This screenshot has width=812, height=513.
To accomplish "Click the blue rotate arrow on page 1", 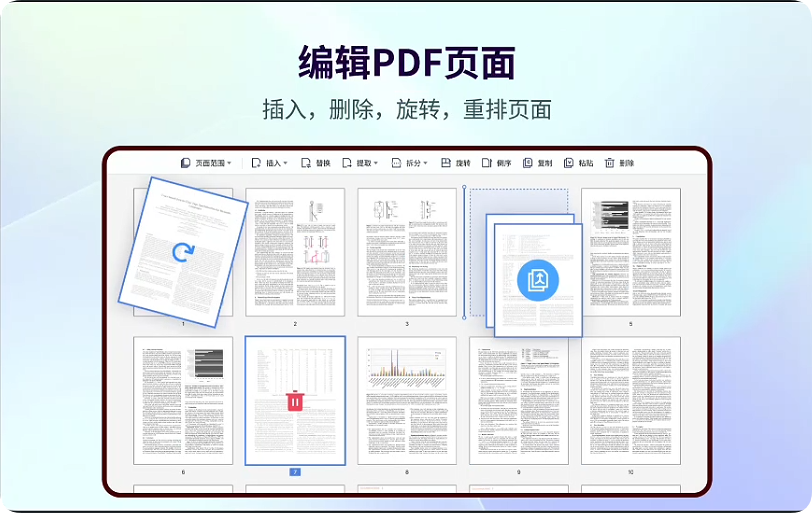I will pos(183,252).
